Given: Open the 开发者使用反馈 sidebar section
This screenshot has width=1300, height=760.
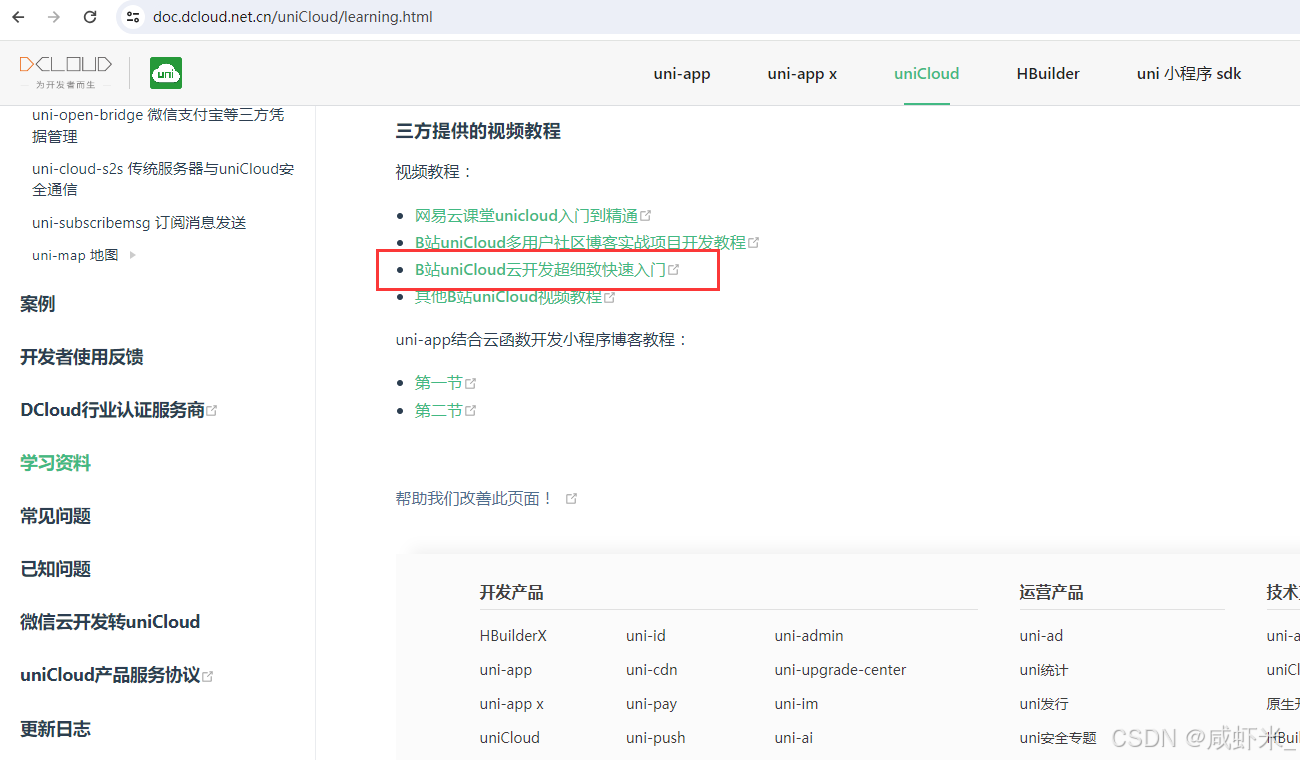Looking at the screenshot, I should point(82,357).
